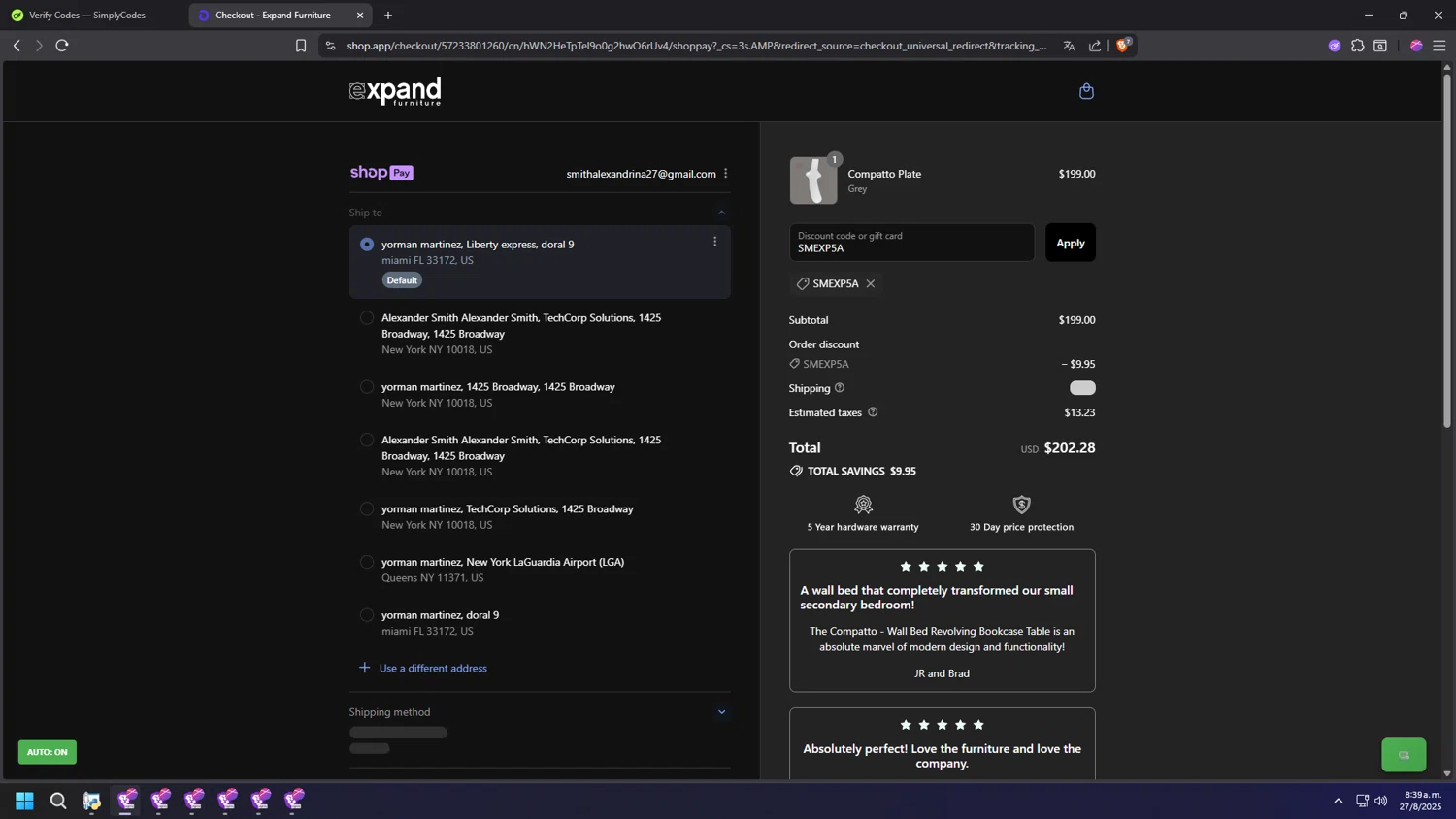The height and width of the screenshot is (819, 1456).
Task: Click the 30 Day price protection badge
Action: coord(1021,514)
